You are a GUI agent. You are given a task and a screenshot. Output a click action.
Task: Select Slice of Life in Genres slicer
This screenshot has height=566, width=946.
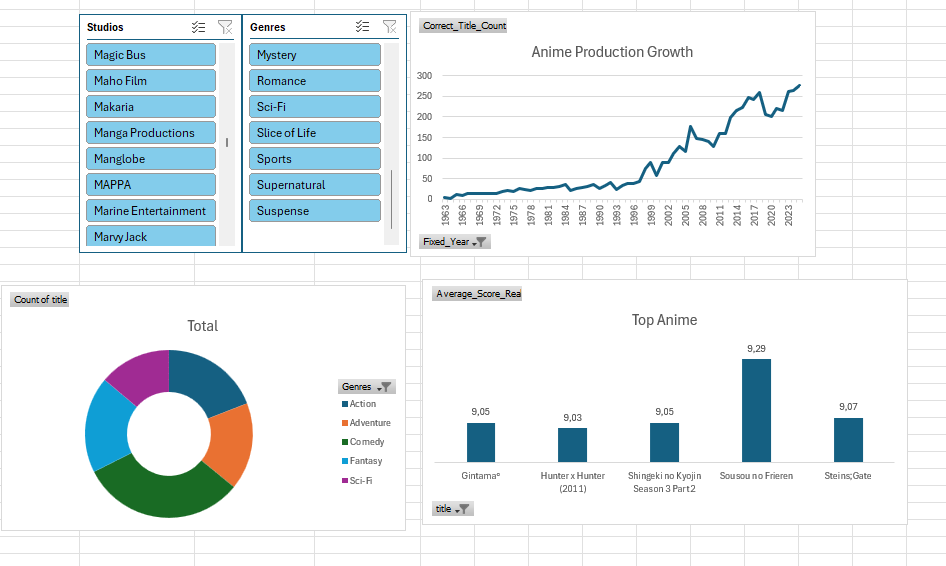coord(315,133)
